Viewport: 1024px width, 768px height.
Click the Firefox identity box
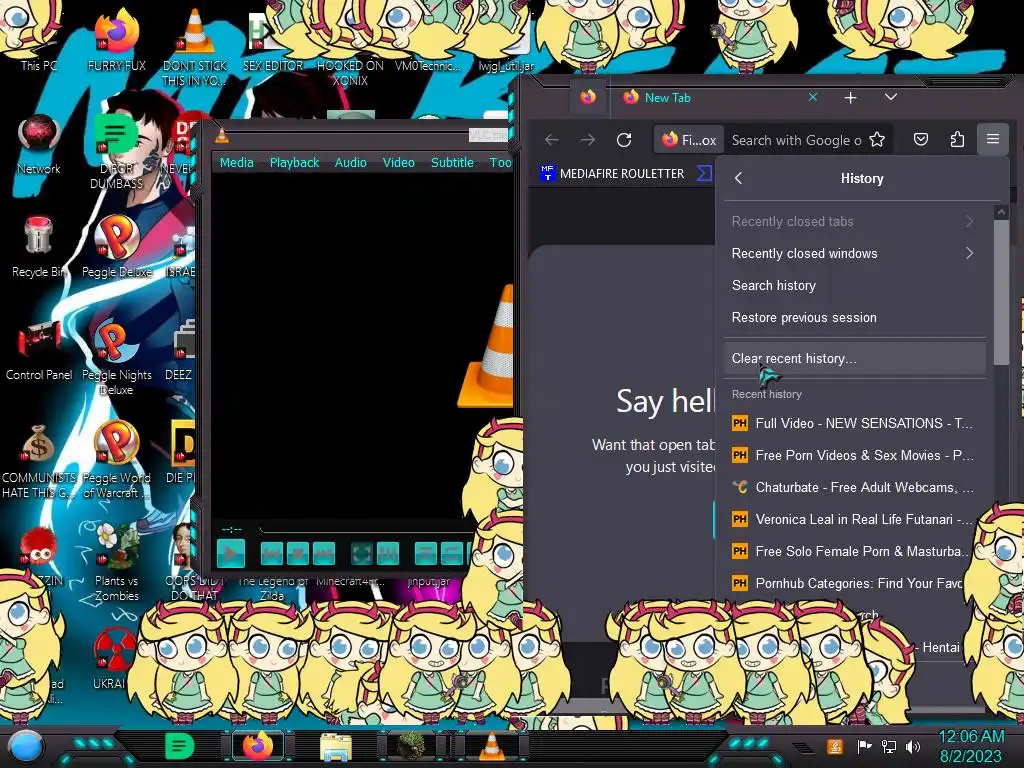tap(689, 140)
